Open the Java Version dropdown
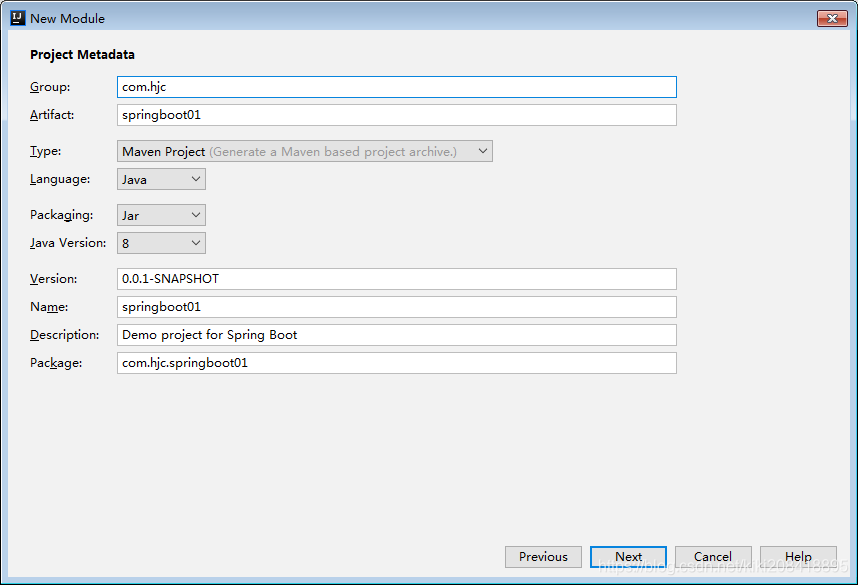This screenshot has height=585, width=858. click(161, 243)
